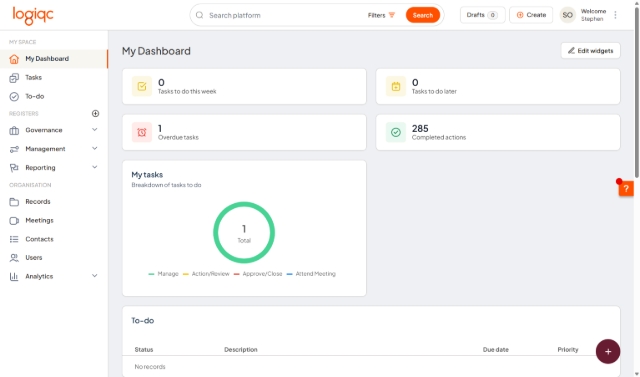Click the Edit widgets button

591,51
